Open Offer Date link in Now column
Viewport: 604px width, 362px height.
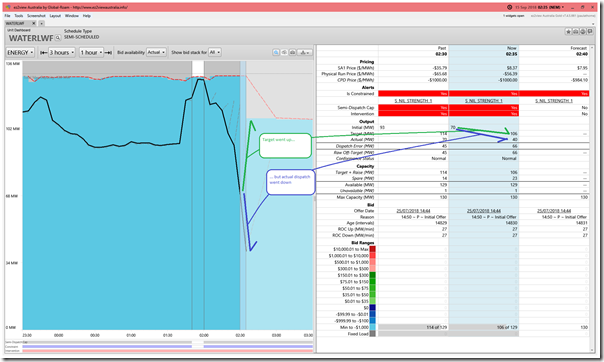click(484, 211)
